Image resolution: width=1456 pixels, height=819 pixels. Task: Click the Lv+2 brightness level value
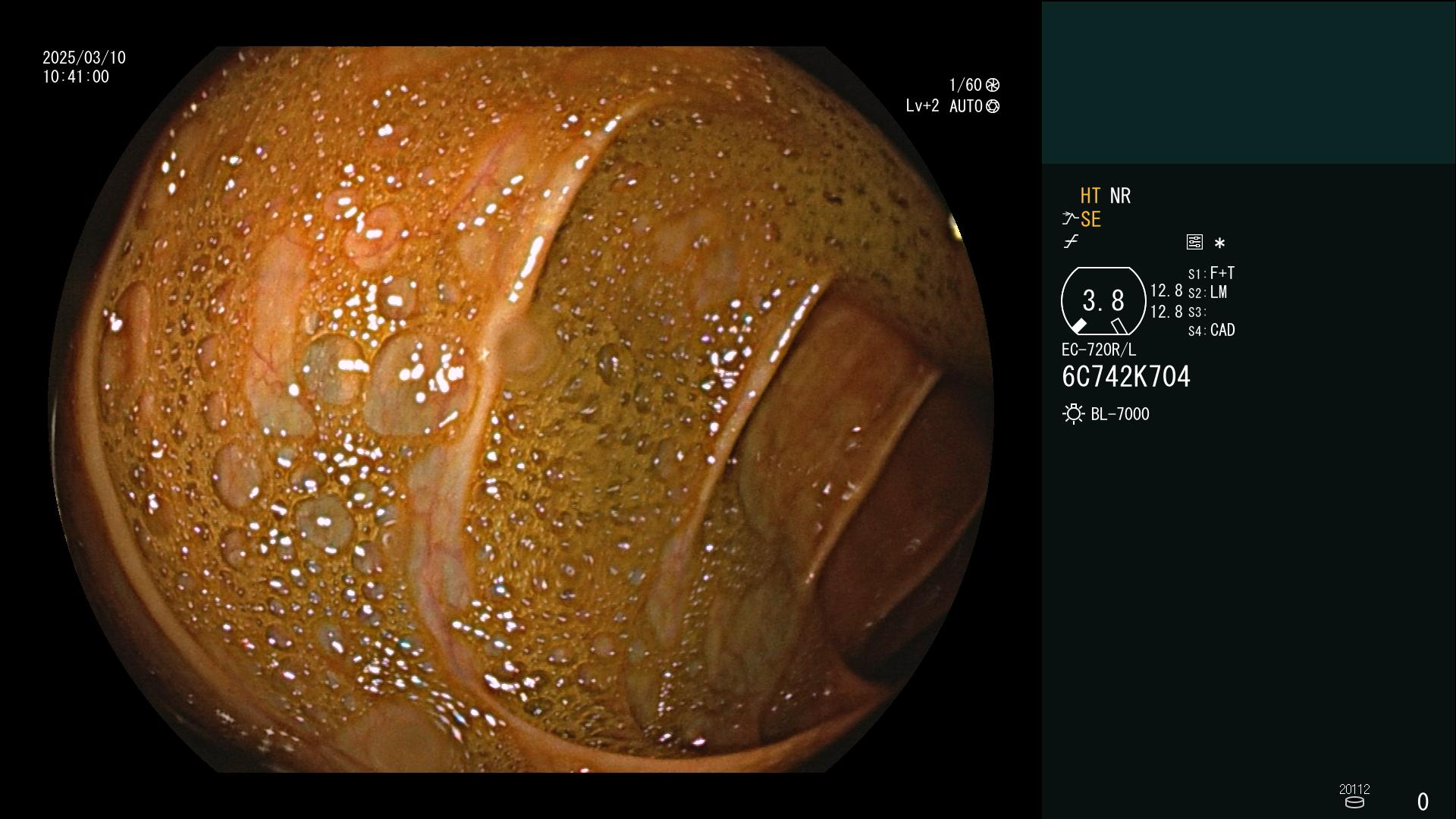pyautogui.click(x=922, y=106)
